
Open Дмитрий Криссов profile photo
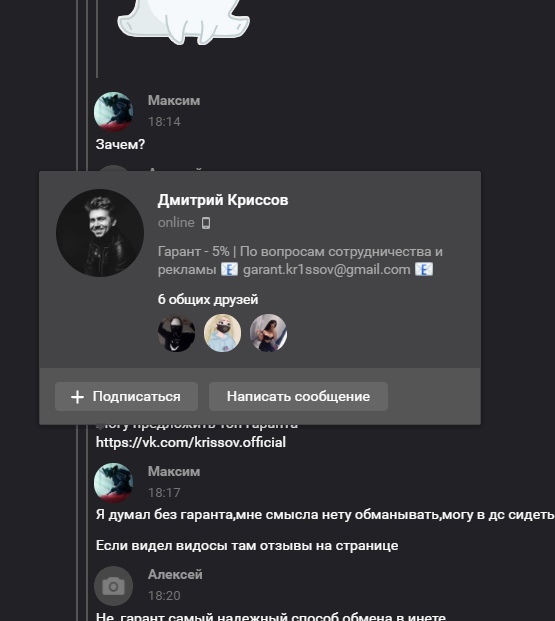point(100,233)
